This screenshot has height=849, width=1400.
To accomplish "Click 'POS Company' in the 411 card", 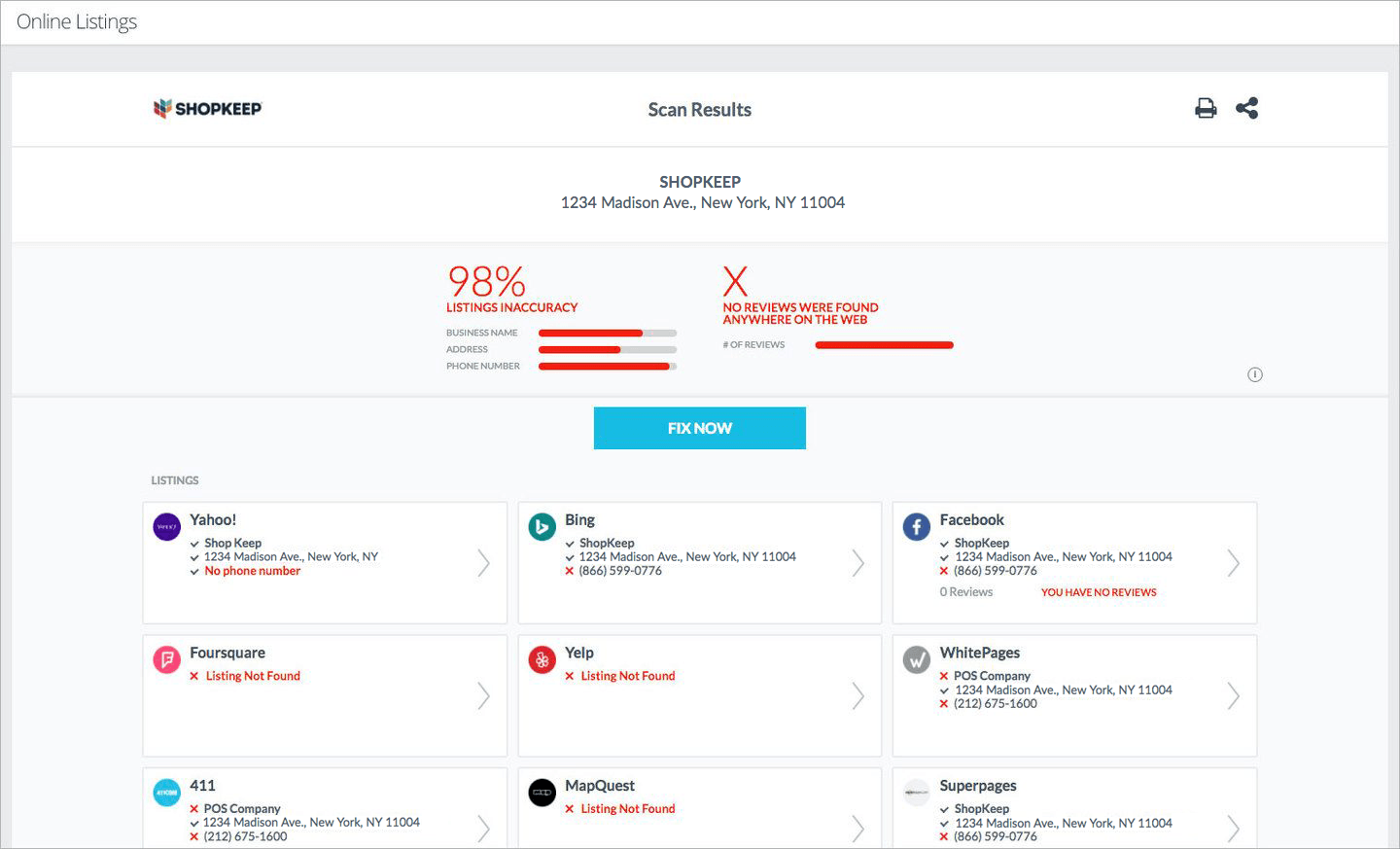I will [242, 809].
